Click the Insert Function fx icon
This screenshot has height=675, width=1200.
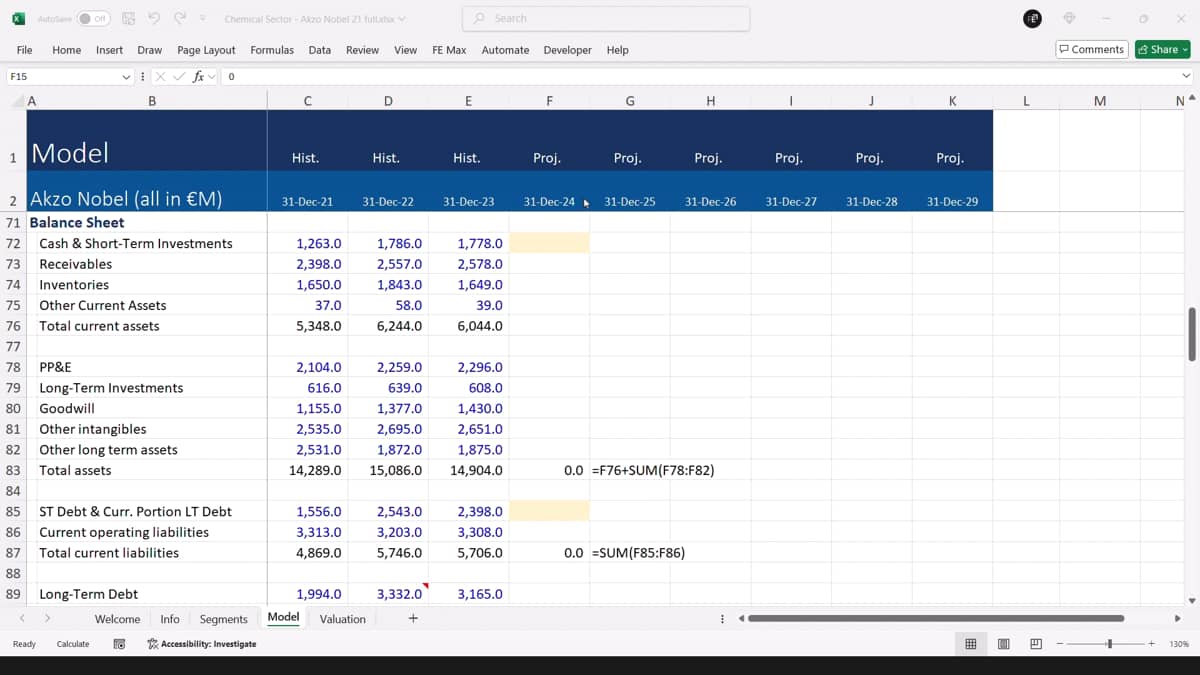click(x=198, y=76)
